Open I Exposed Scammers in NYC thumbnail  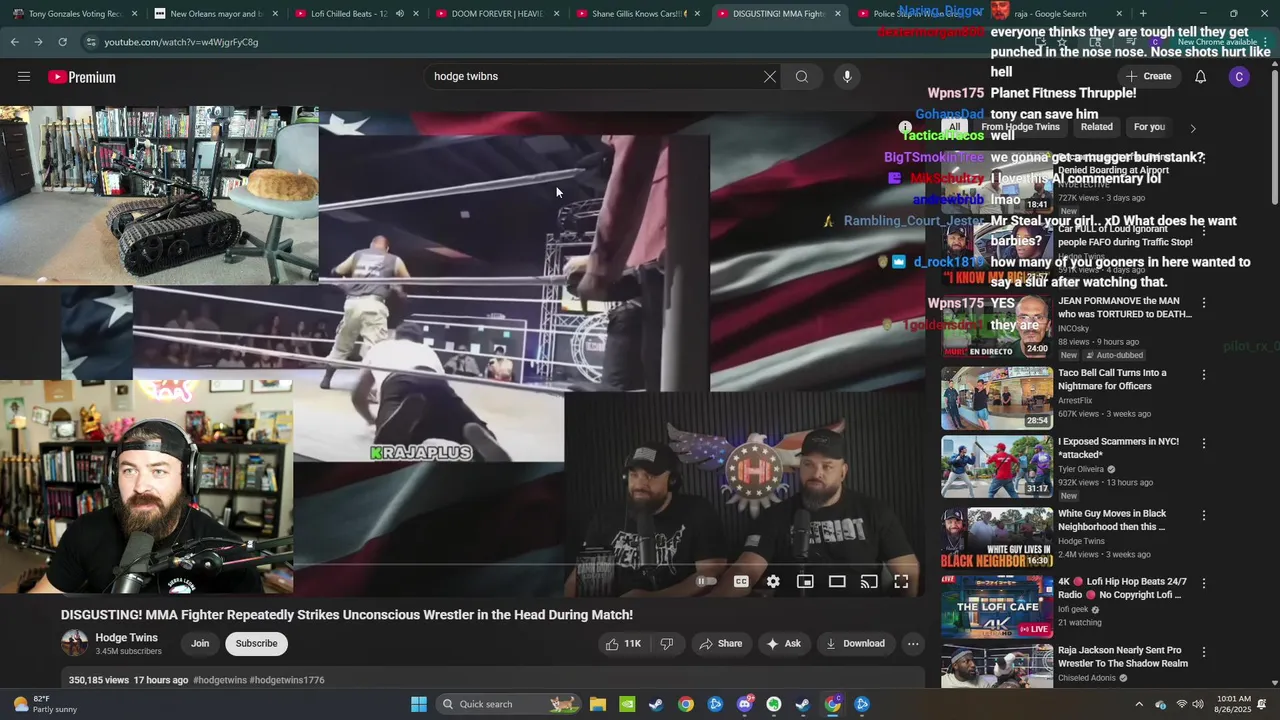tap(997, 467)
